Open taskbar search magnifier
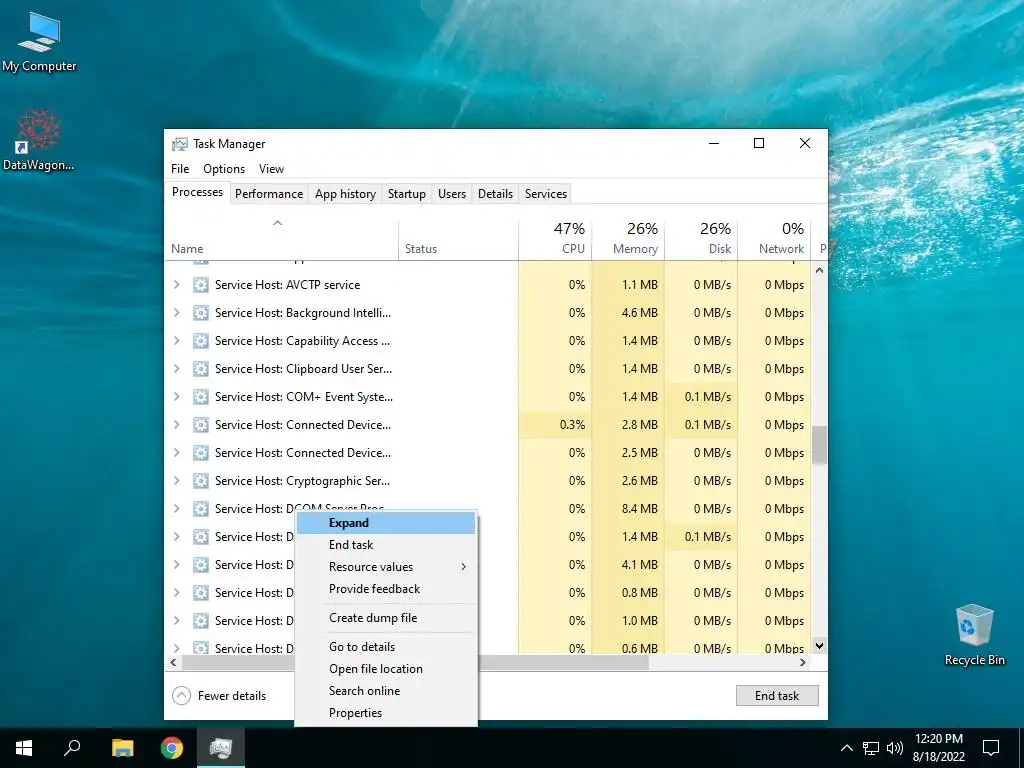1024x768 pixels. pos(72,748)
